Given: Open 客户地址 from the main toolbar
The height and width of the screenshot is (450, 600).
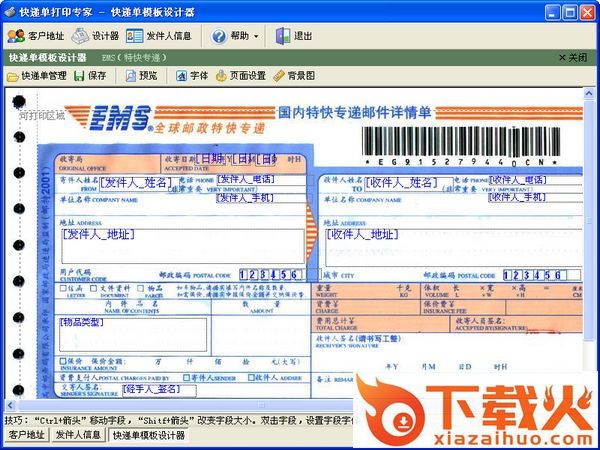Looking at the screenshot, I should (36, 36).
